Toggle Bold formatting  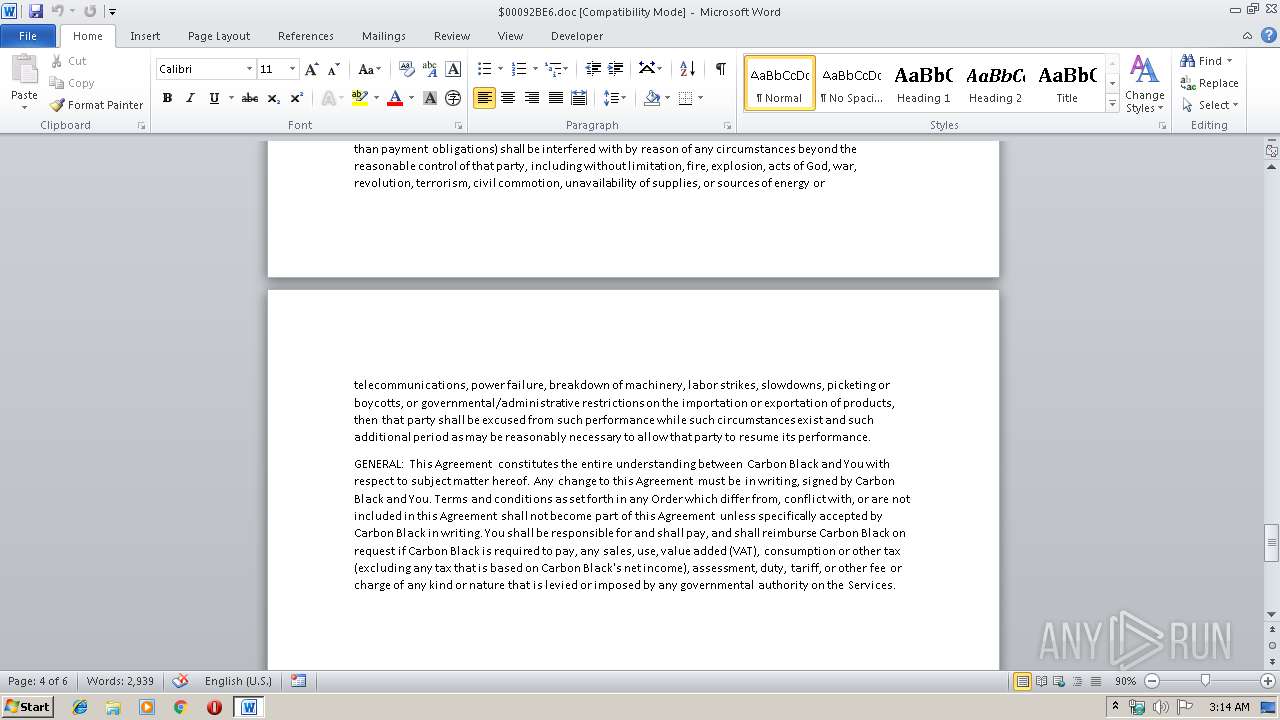[167, 98]
